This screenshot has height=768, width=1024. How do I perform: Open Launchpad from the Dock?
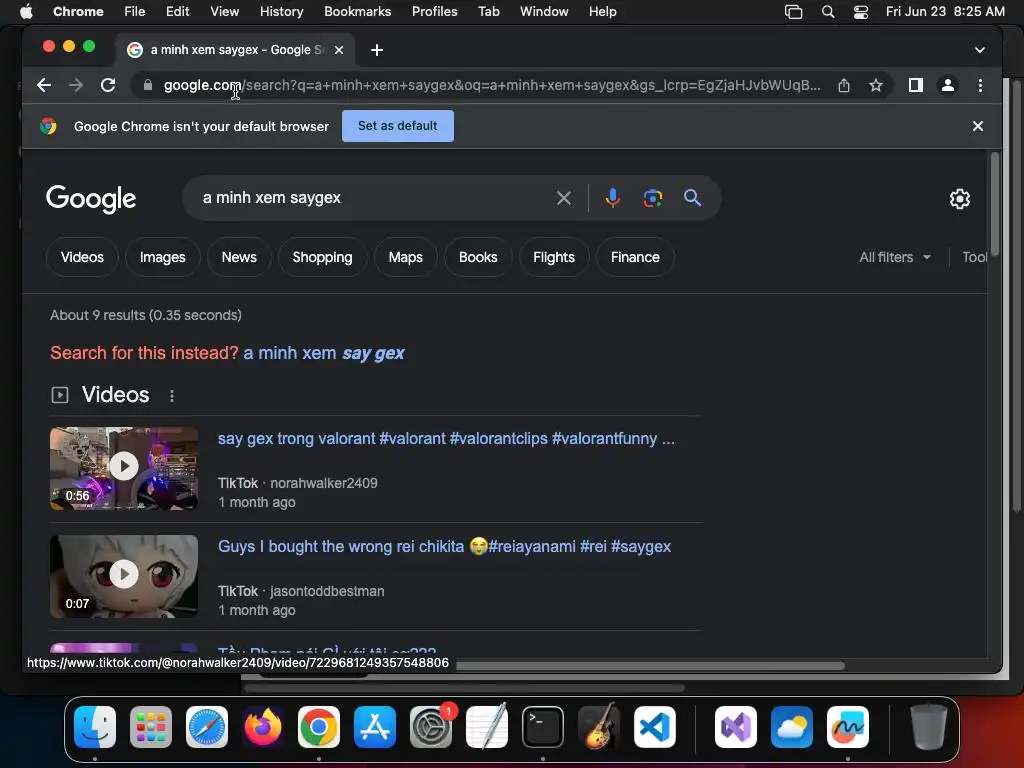click(x=151, y=727)
